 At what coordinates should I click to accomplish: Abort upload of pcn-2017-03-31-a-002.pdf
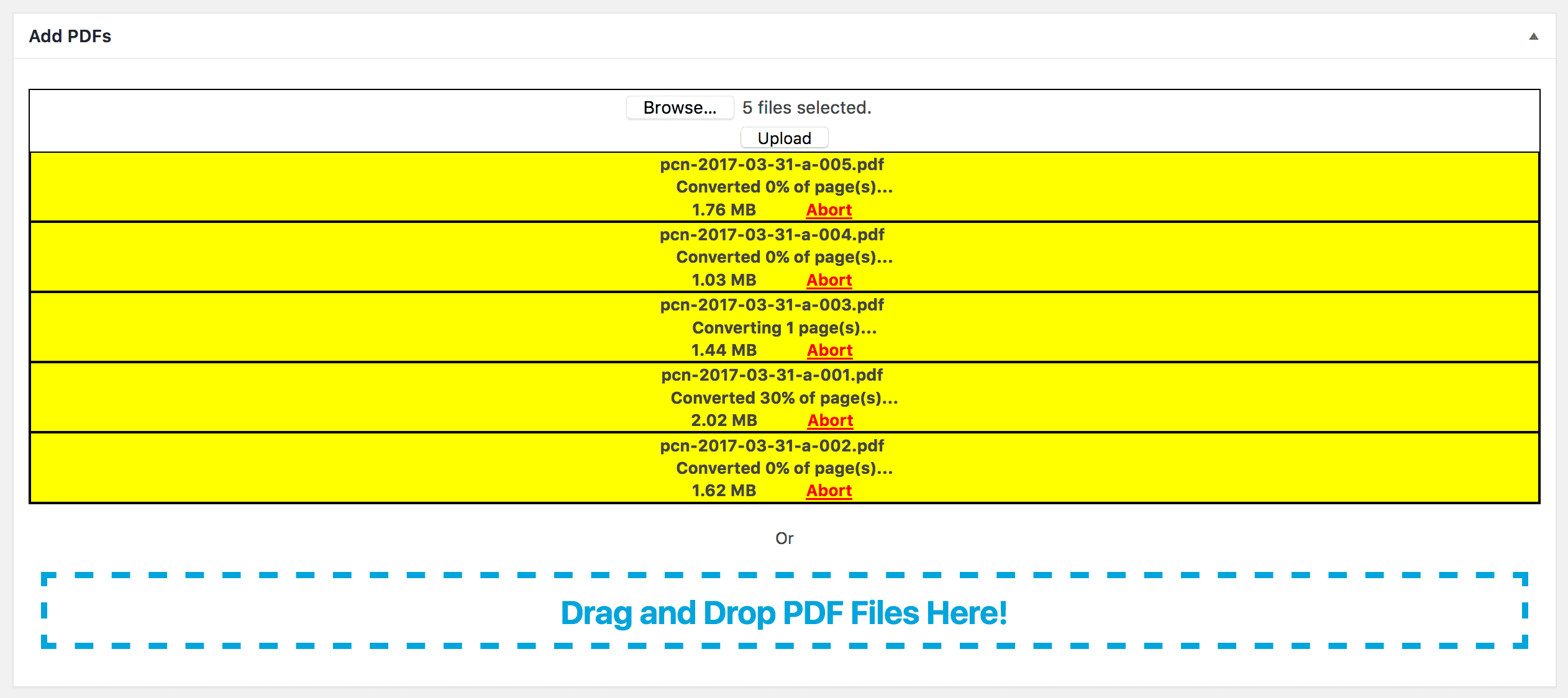click(829, 491)
